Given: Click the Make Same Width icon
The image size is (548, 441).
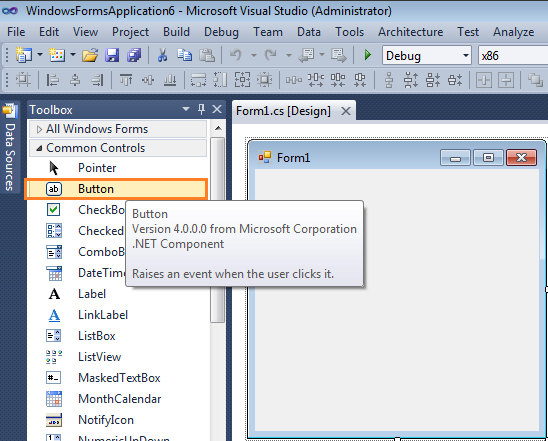Looking at the screenshot, I should (x=198, y=80).
